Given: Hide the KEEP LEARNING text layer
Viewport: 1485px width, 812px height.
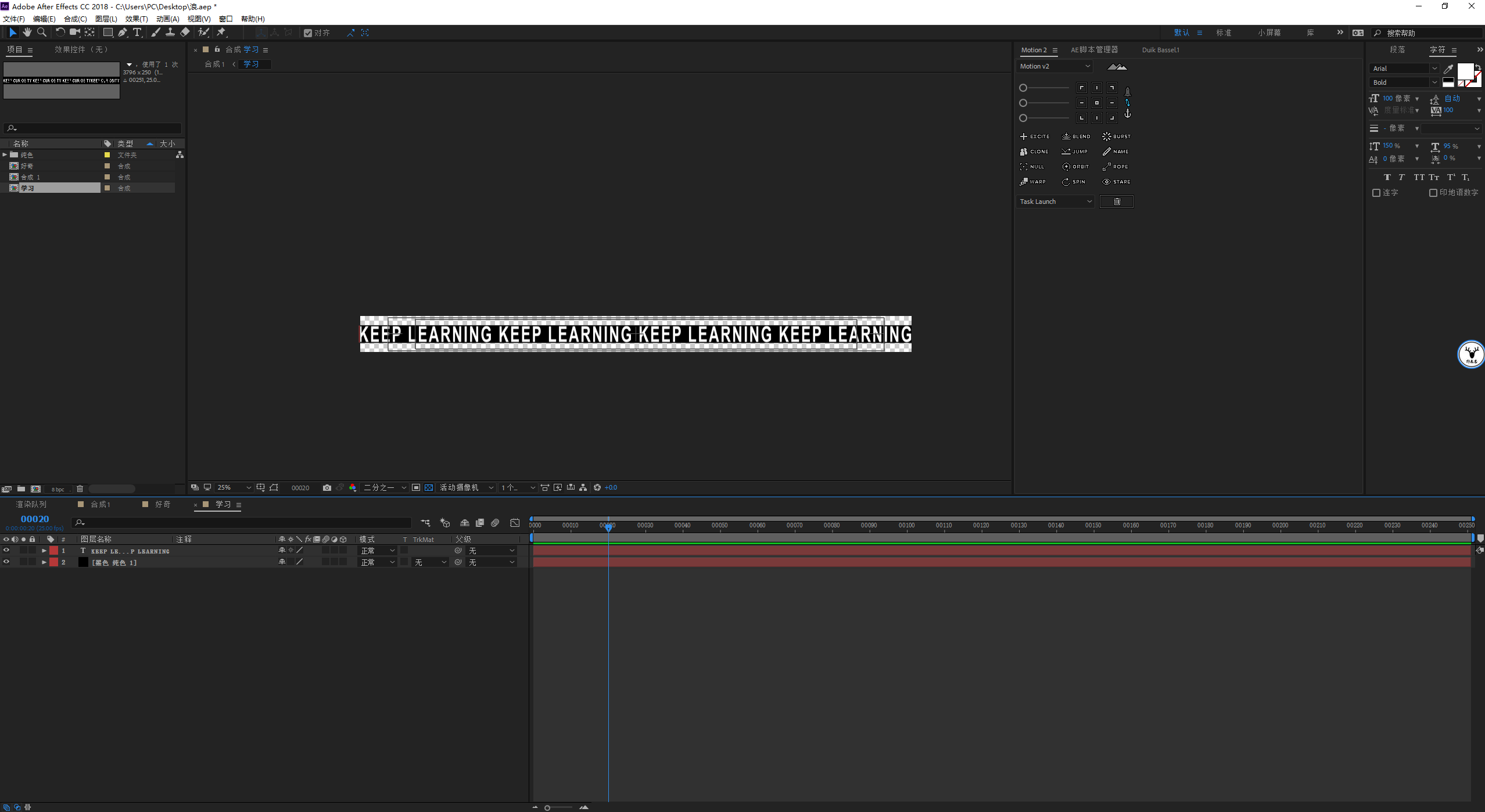Looking at the screenshot, I should tap(6, 550).
